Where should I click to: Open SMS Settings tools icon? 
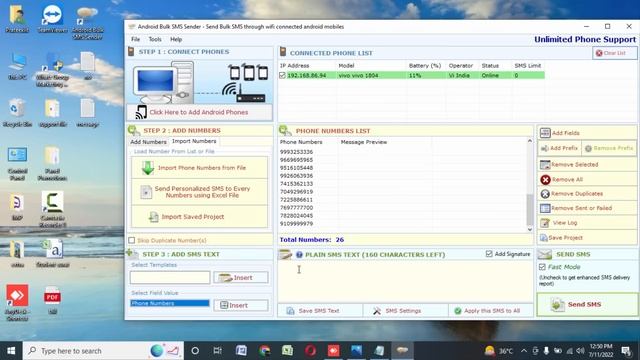pos(377,311)
